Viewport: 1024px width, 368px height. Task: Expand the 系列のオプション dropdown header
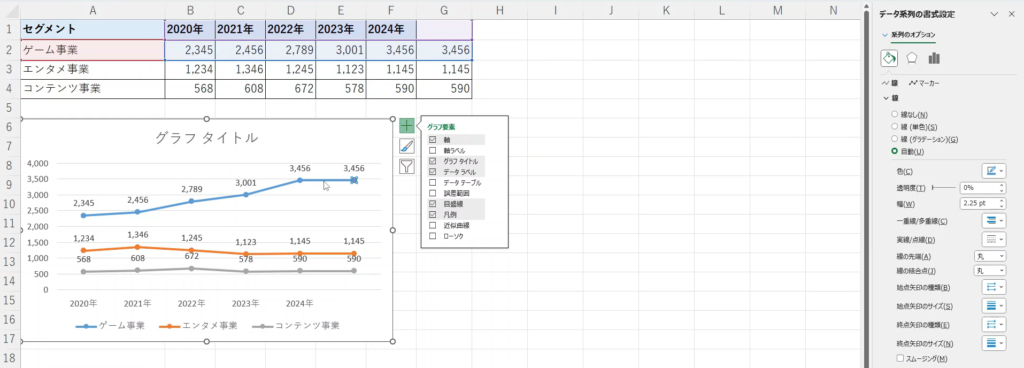point(908,35)
